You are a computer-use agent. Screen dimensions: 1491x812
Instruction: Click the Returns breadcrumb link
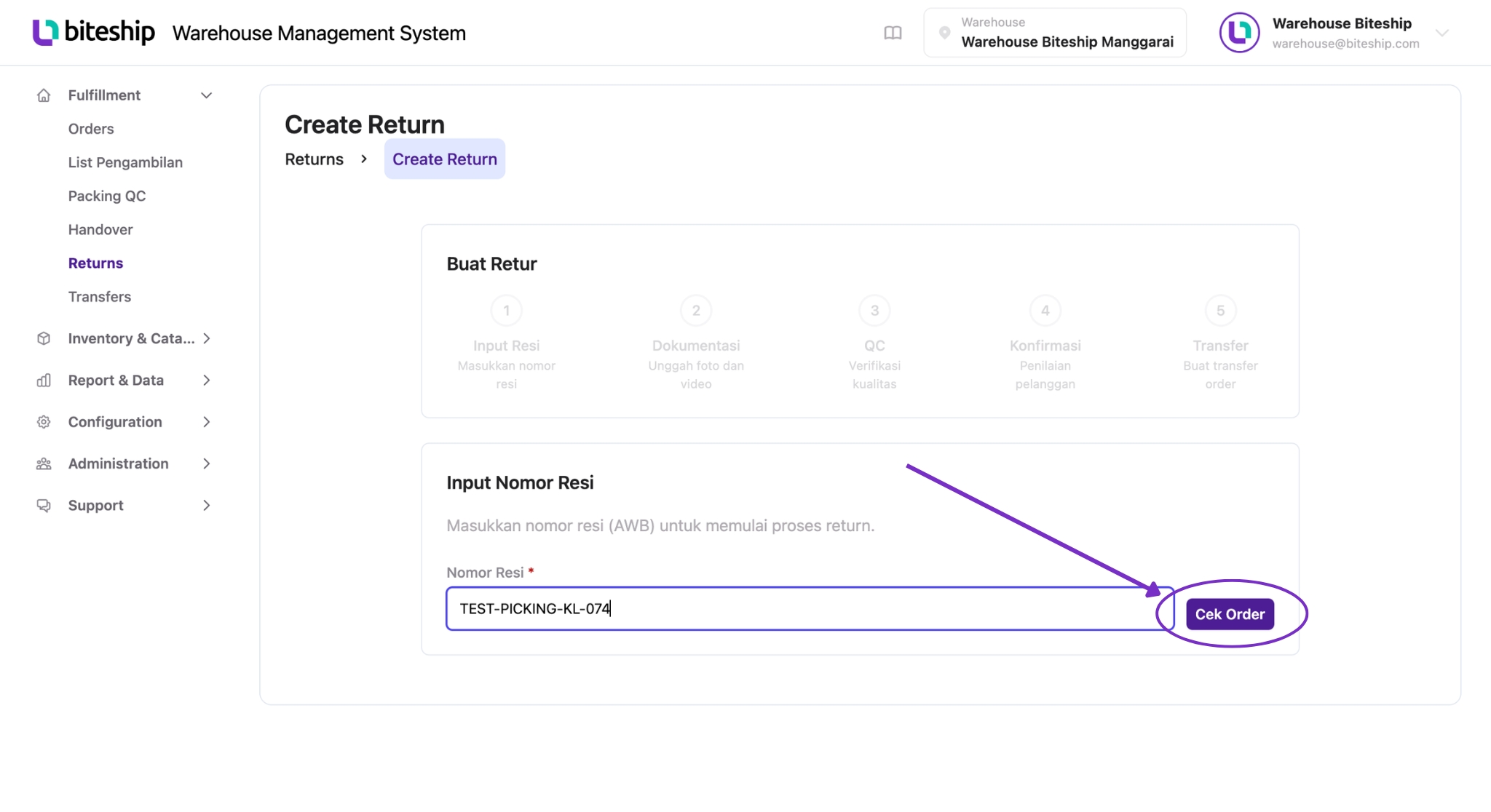[x=314, y=159]
